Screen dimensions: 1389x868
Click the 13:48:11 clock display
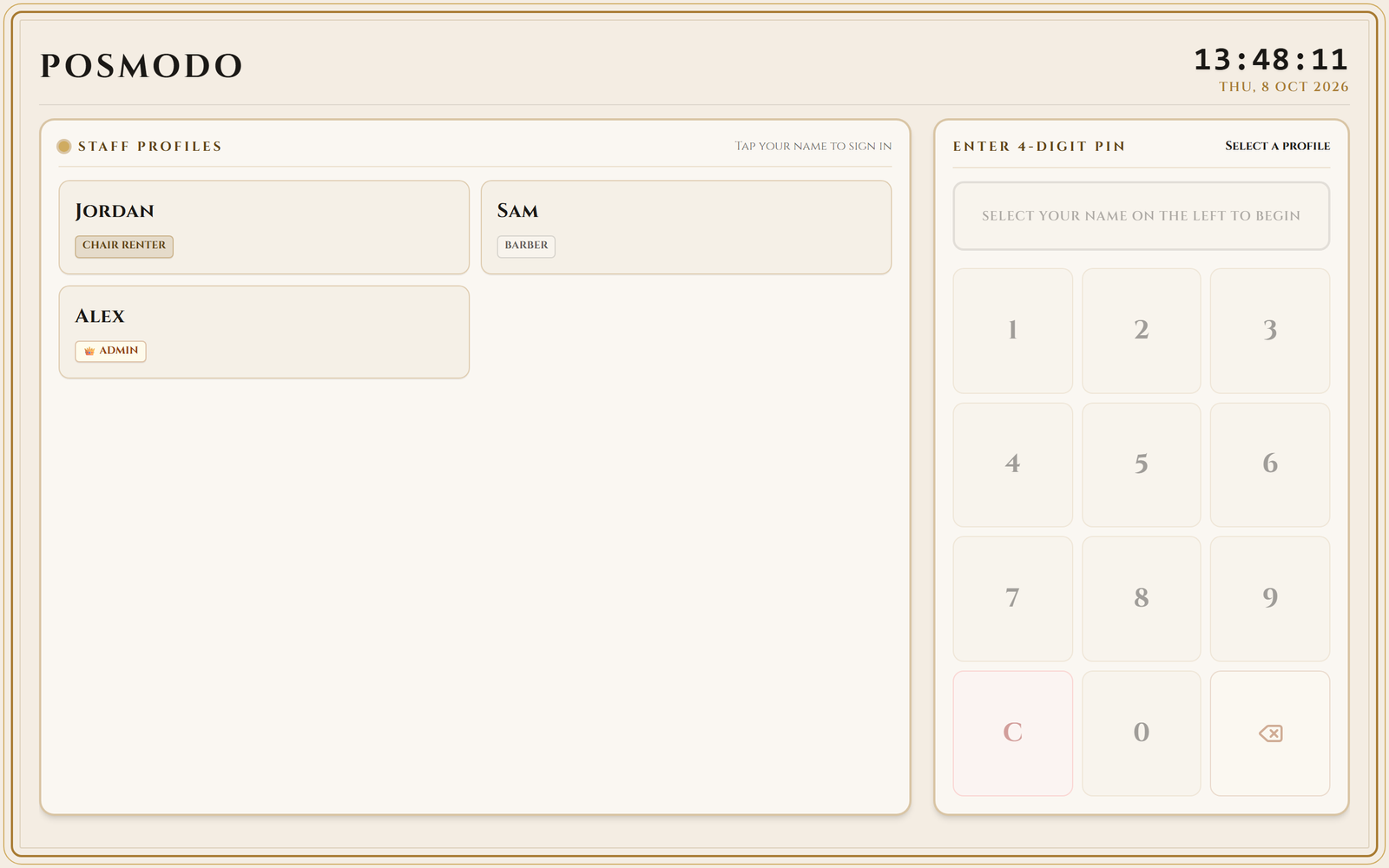tap(1271, 60)
